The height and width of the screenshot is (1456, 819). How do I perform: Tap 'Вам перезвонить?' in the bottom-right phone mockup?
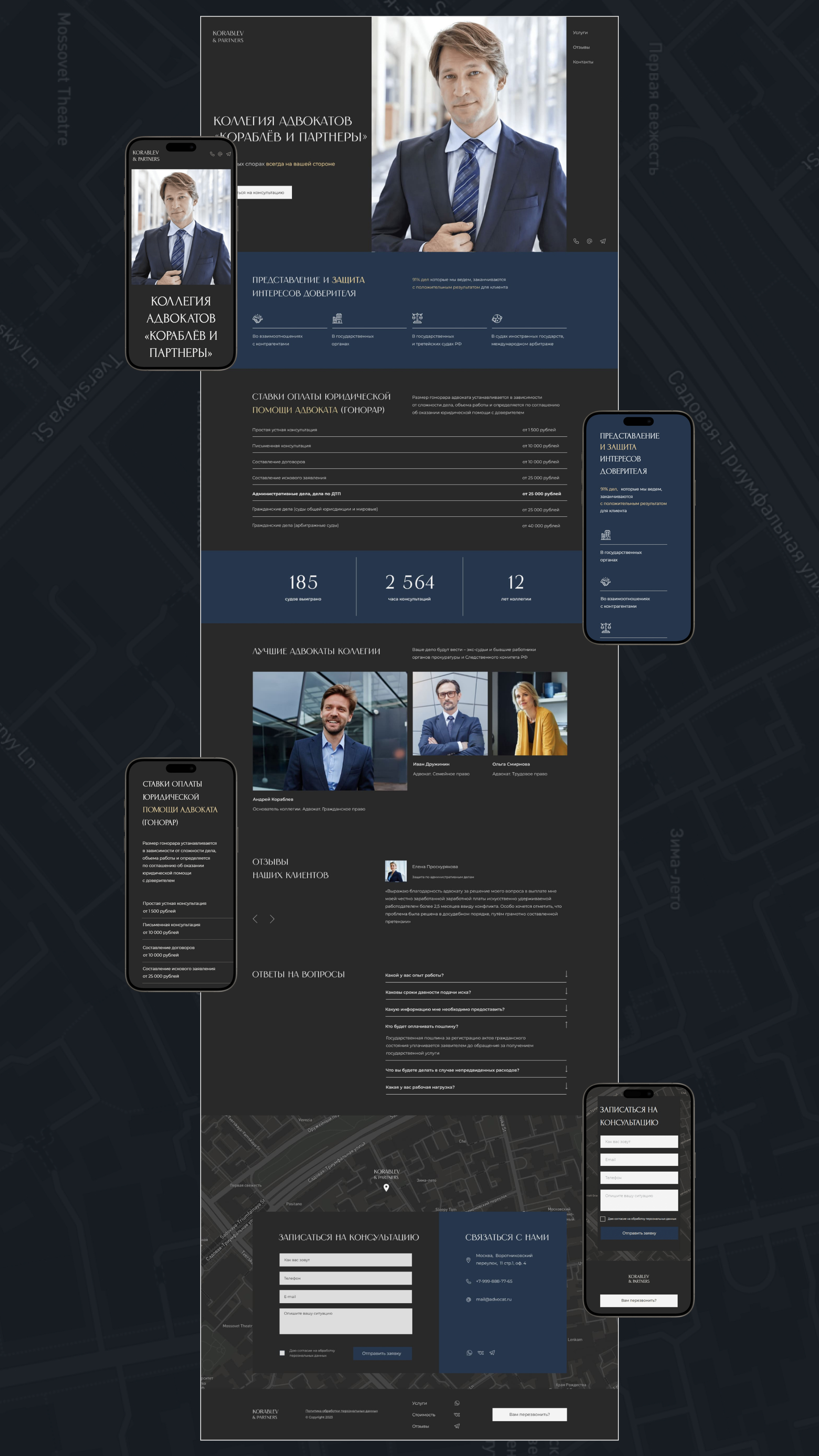click(x=639, y=1300)
